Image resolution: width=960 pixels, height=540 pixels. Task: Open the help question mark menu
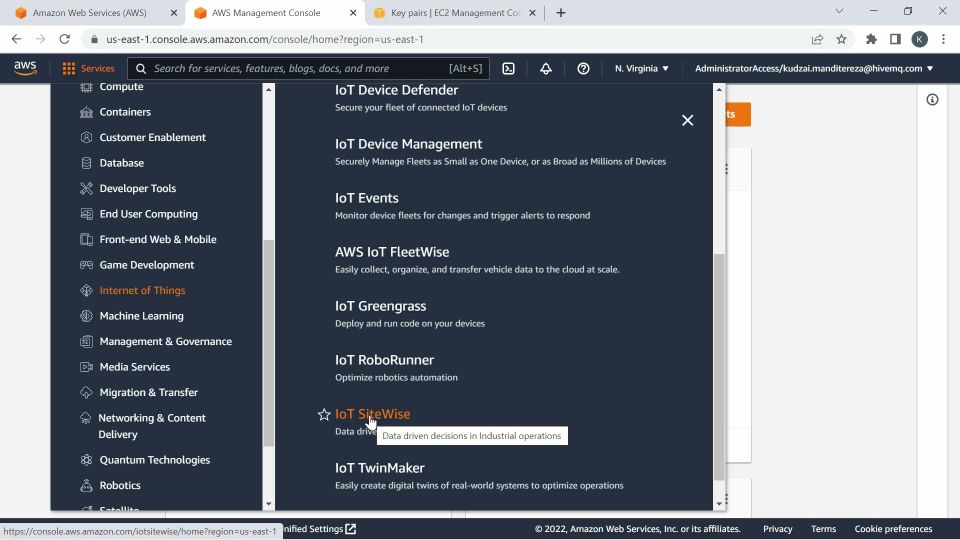tap(583, 69)
